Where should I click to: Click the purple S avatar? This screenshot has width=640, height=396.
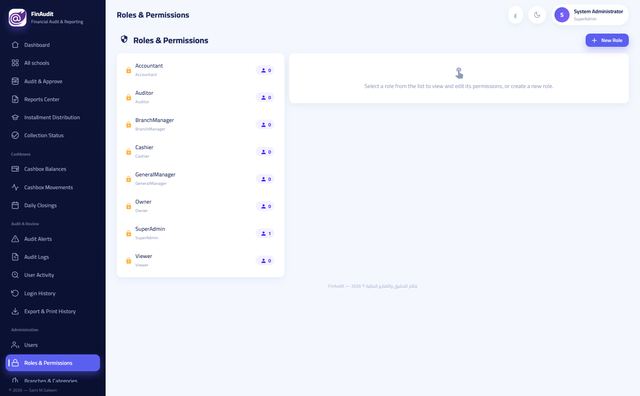562,15
